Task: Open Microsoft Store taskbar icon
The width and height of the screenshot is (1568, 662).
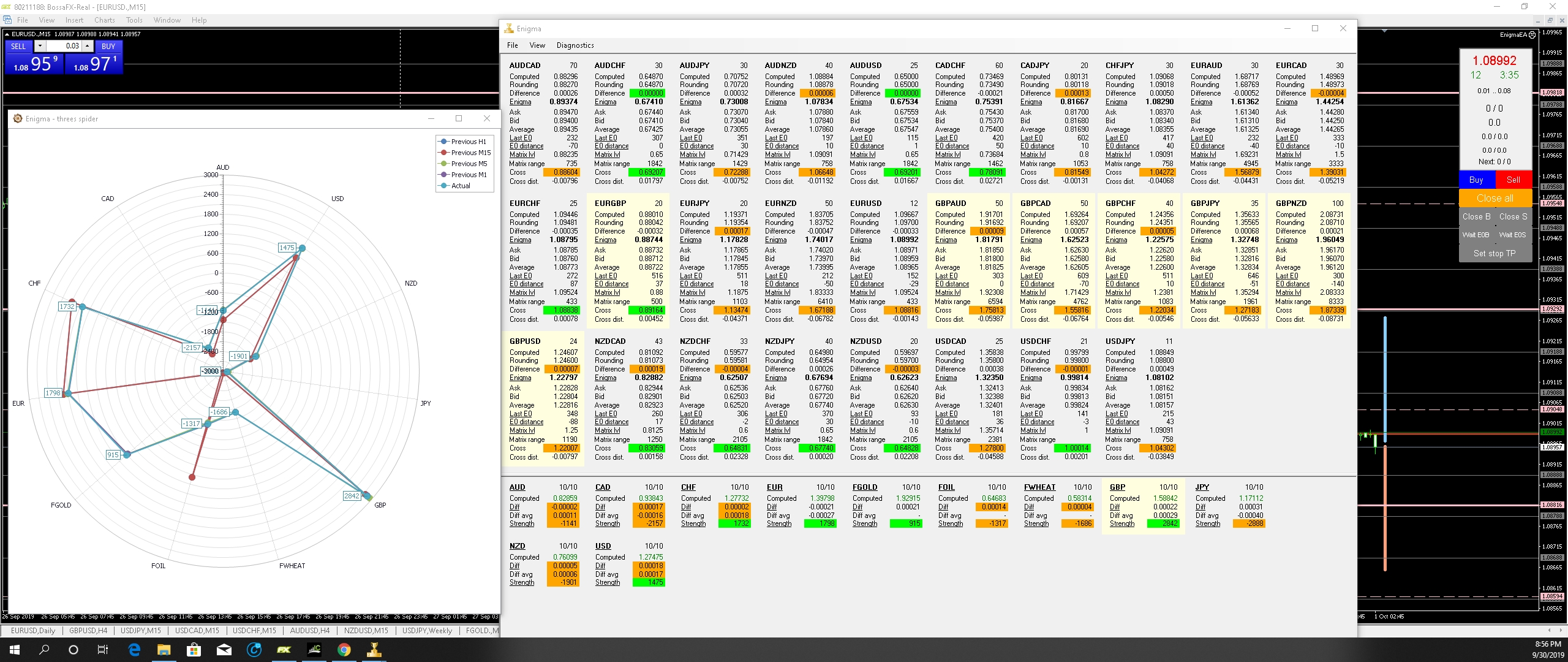Action: [194, 650]
